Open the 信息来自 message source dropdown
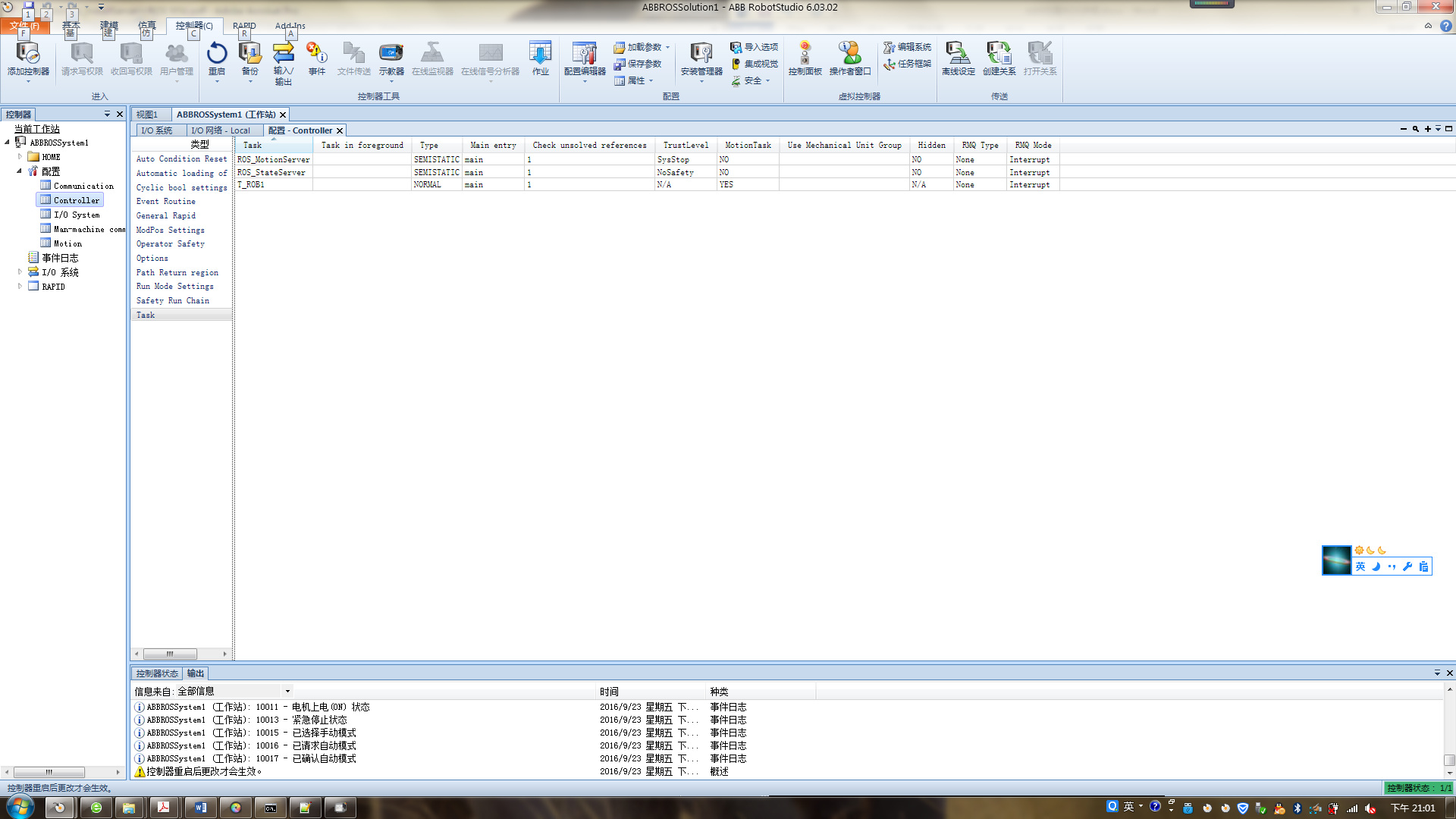Image resolution: width=1456 pixels, height=819 pixels. click(287, 691)
